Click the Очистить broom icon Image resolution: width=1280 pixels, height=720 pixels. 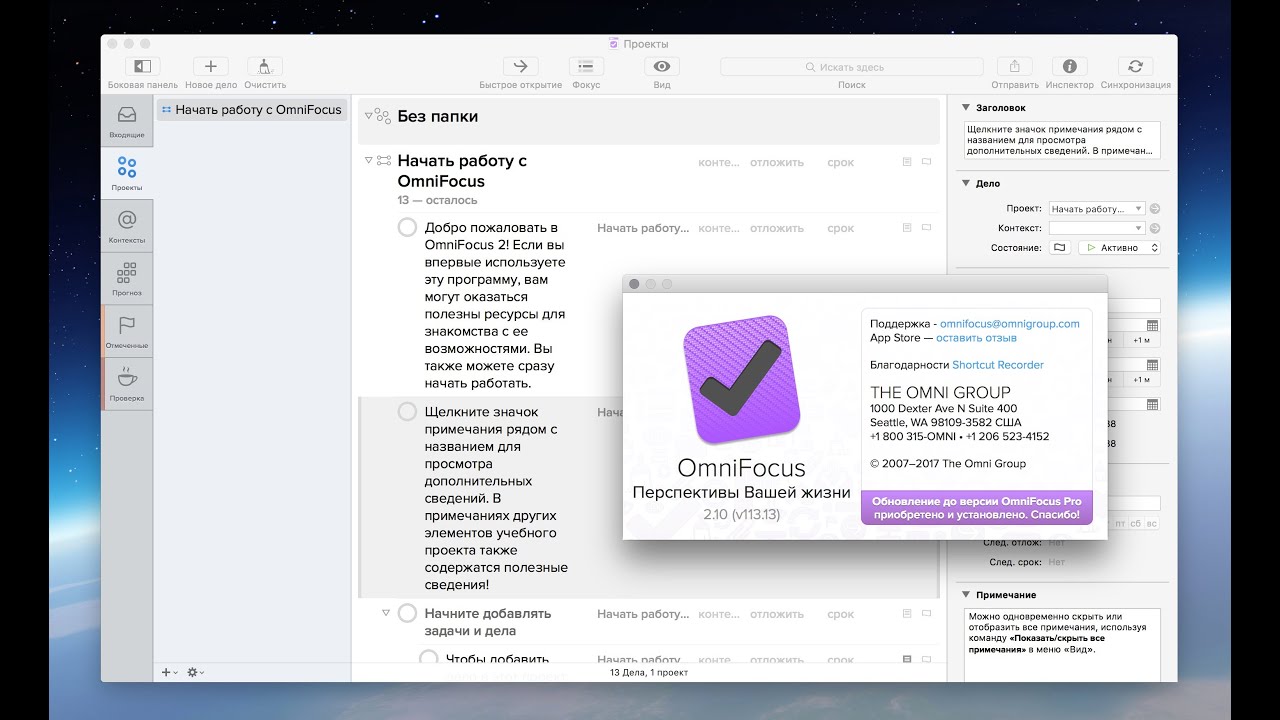click(x=265, y=66)
